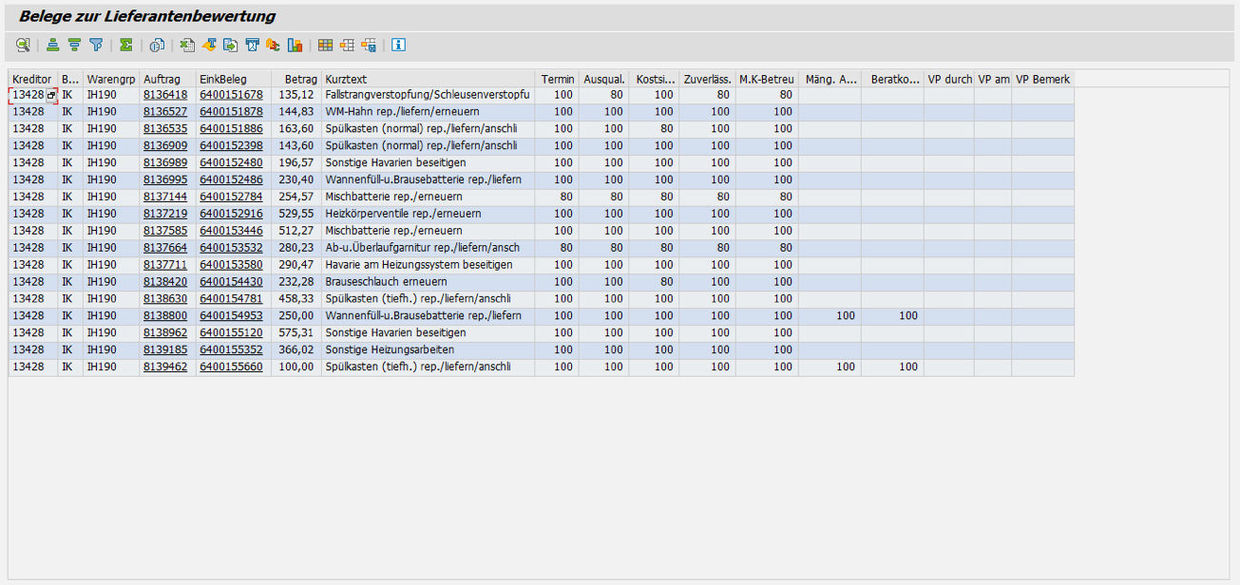Click the blue information icon
This screenshot has height=585, width=1240.
(398, 45)
